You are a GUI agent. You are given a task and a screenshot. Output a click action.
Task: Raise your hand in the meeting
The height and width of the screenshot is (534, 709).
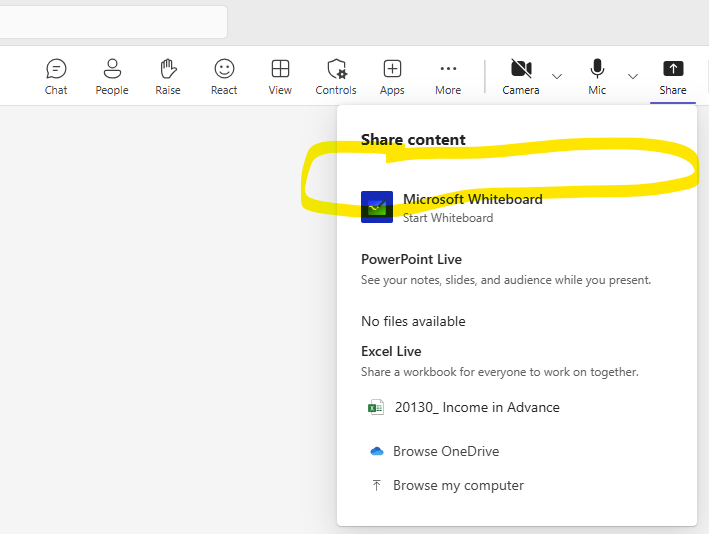point(168,77)
